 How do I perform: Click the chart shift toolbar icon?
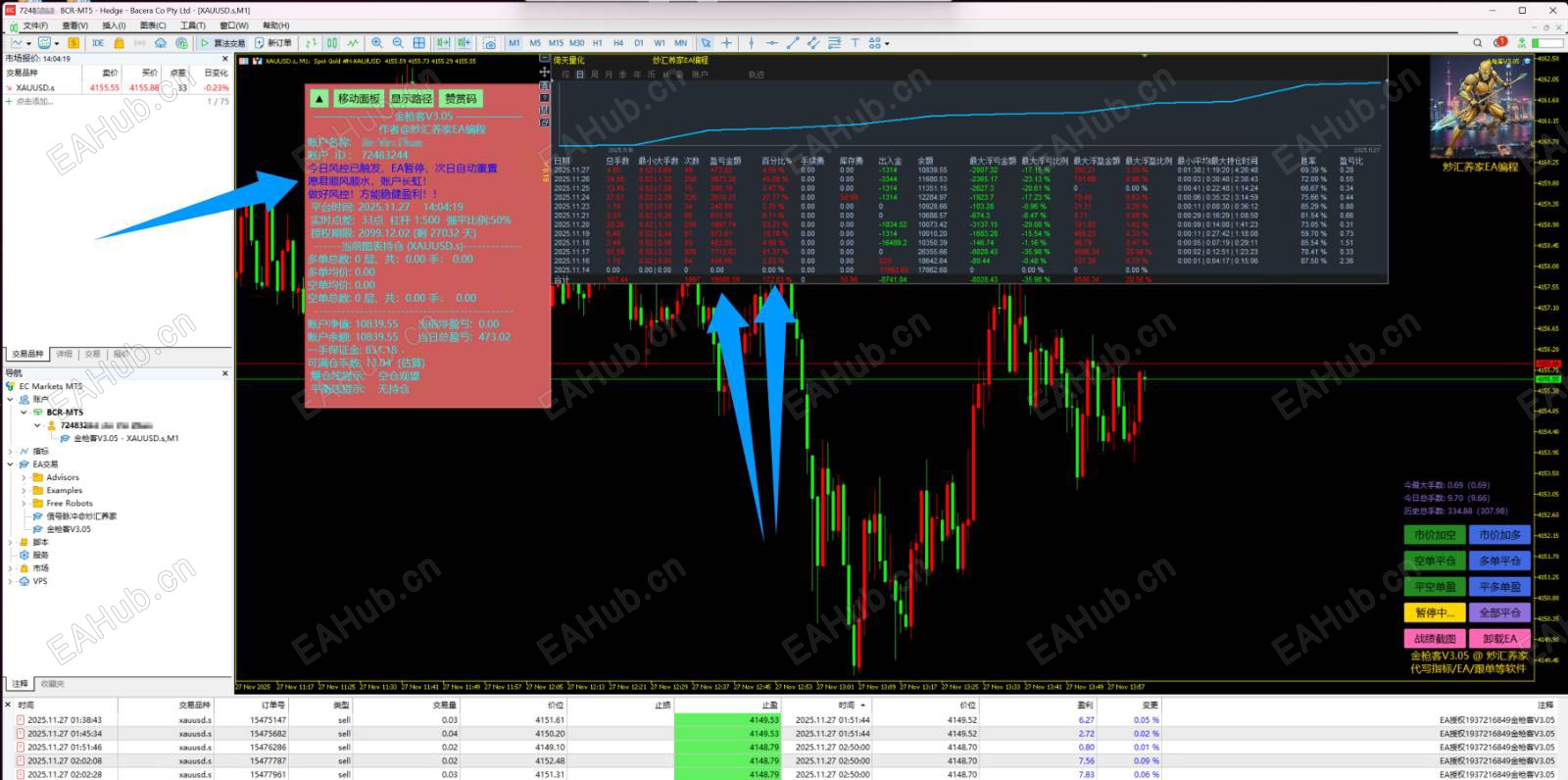click(x=464, y=43)
